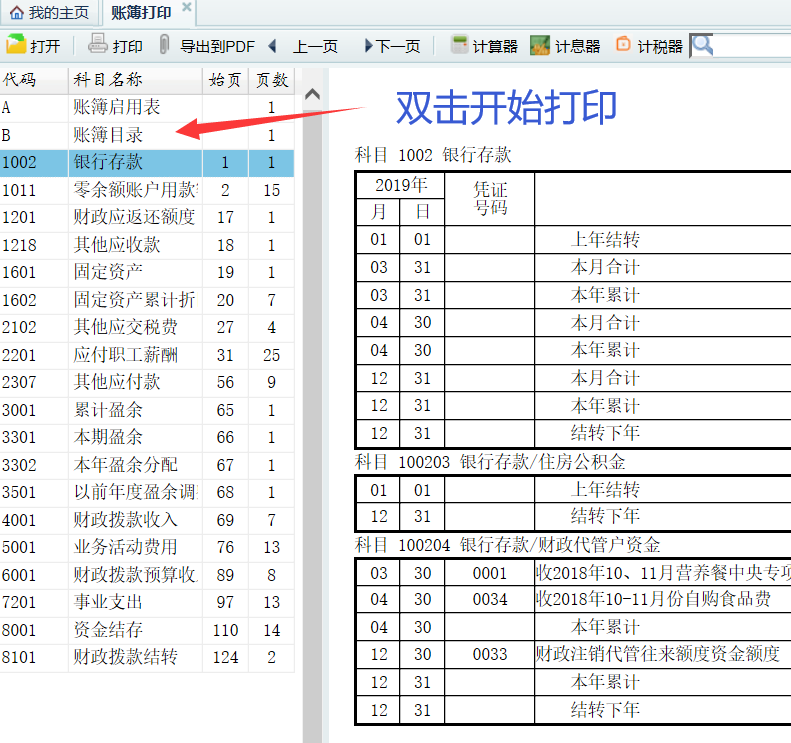This screenshot has width=791, height=743.
Task: Switch to the 我的主页 tab
Action: coord(49,13)
